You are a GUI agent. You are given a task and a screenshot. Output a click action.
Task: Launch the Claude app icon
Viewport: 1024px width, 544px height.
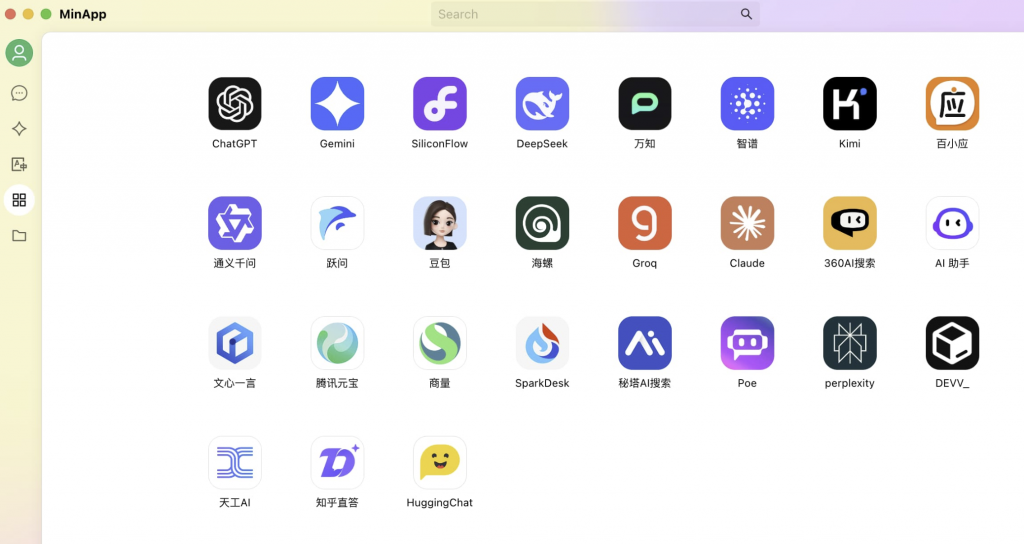click(747, 223)
